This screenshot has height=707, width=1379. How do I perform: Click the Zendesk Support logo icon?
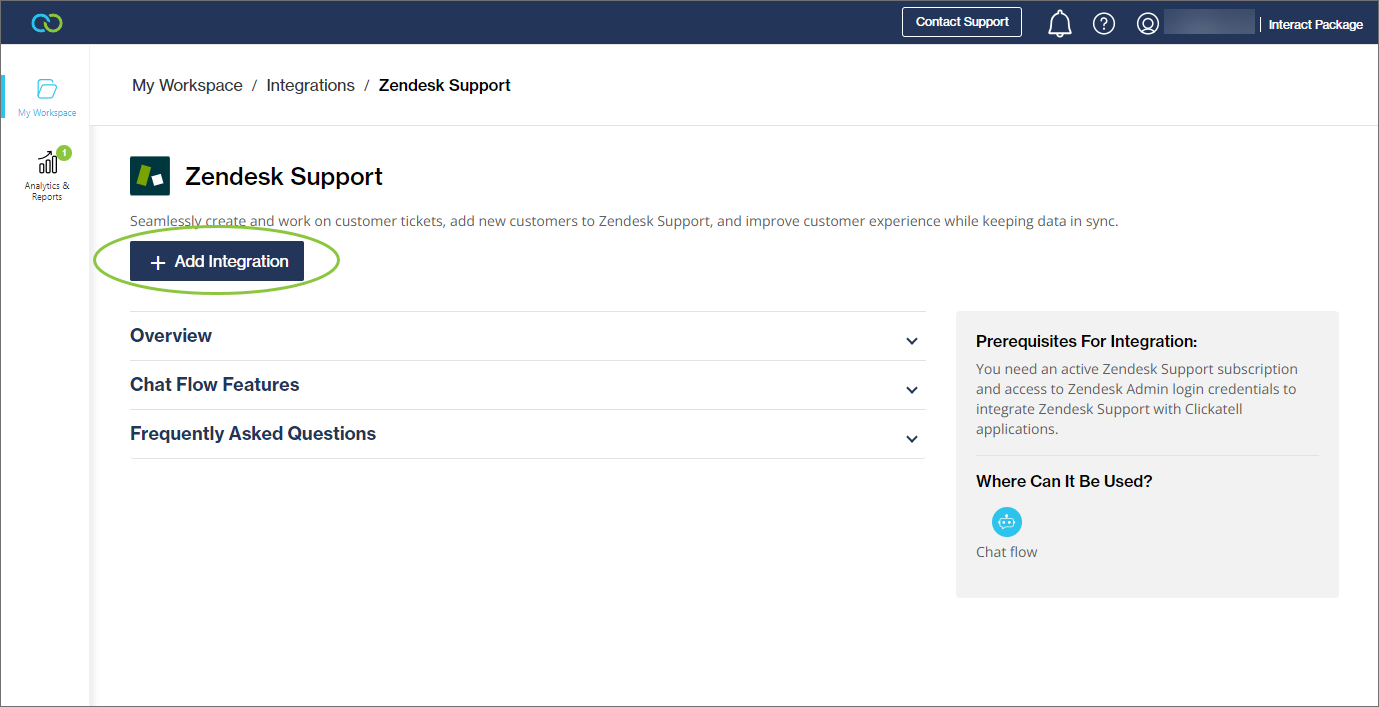pos(150,176)
